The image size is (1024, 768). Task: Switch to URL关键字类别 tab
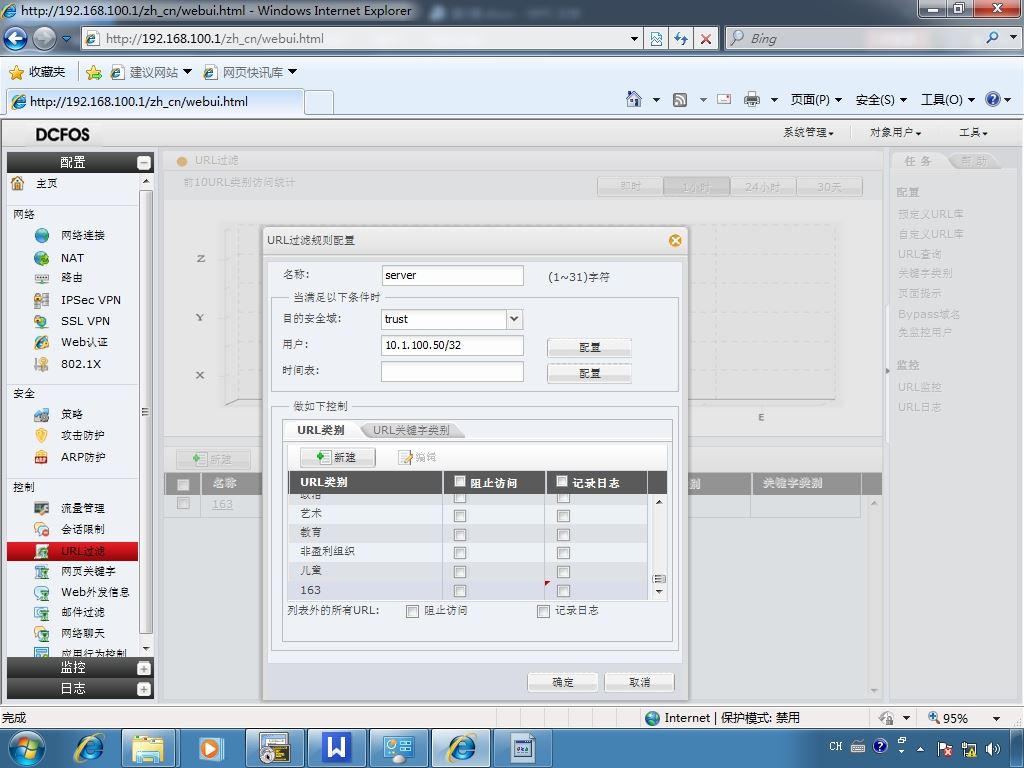[411, 430]
